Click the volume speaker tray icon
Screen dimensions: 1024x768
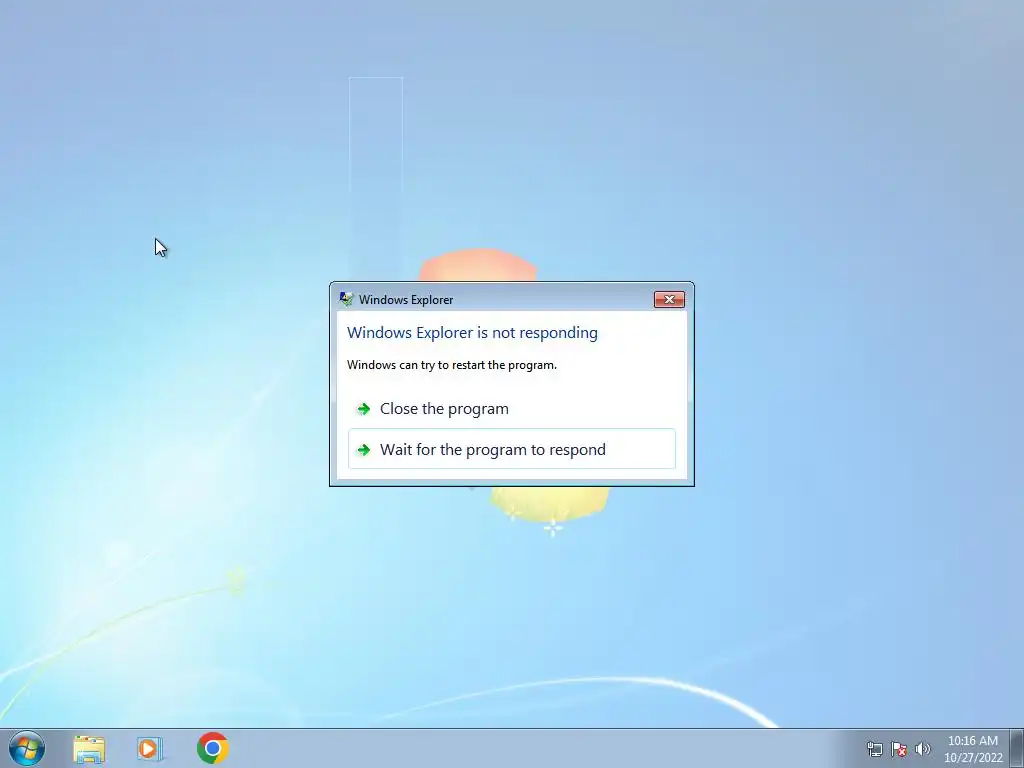pyautogui.click(x=923, y=749)
